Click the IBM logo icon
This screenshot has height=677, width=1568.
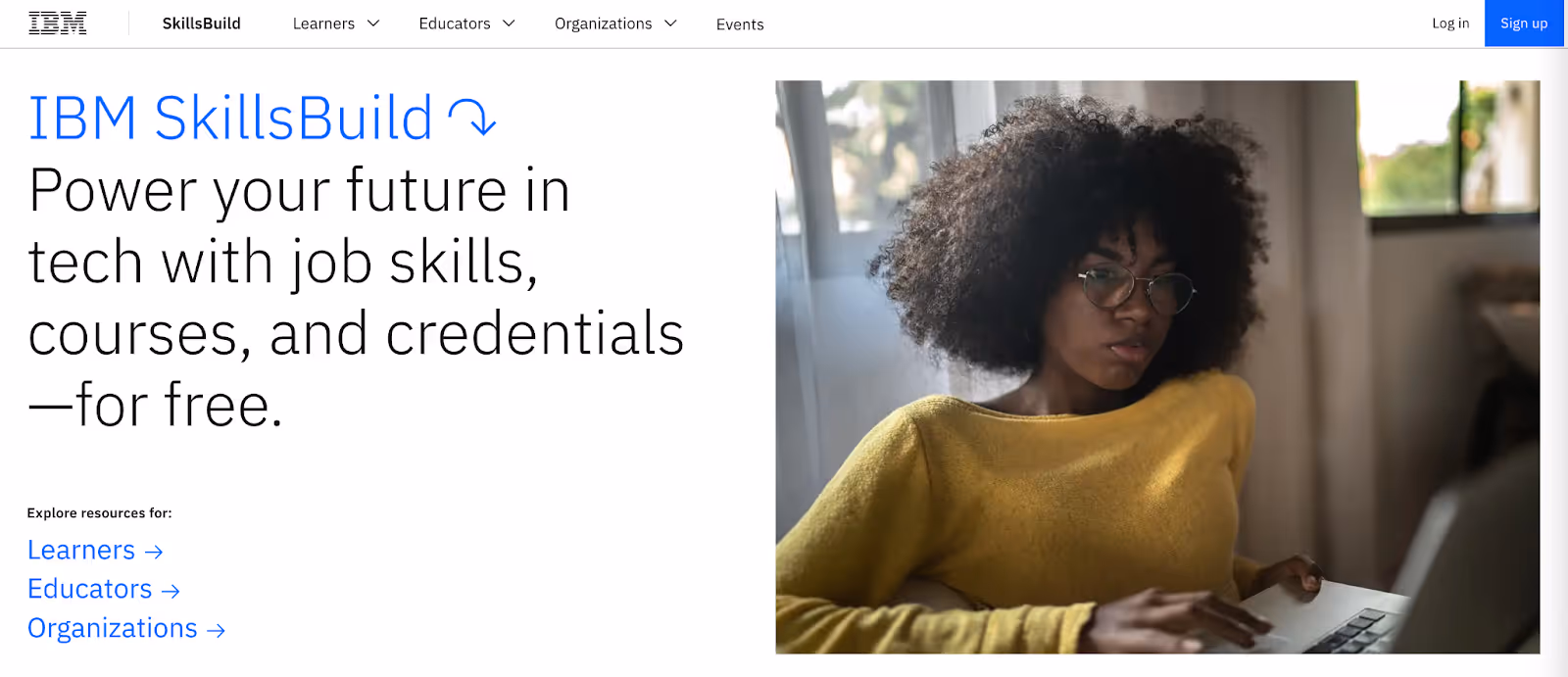(58, 24)
